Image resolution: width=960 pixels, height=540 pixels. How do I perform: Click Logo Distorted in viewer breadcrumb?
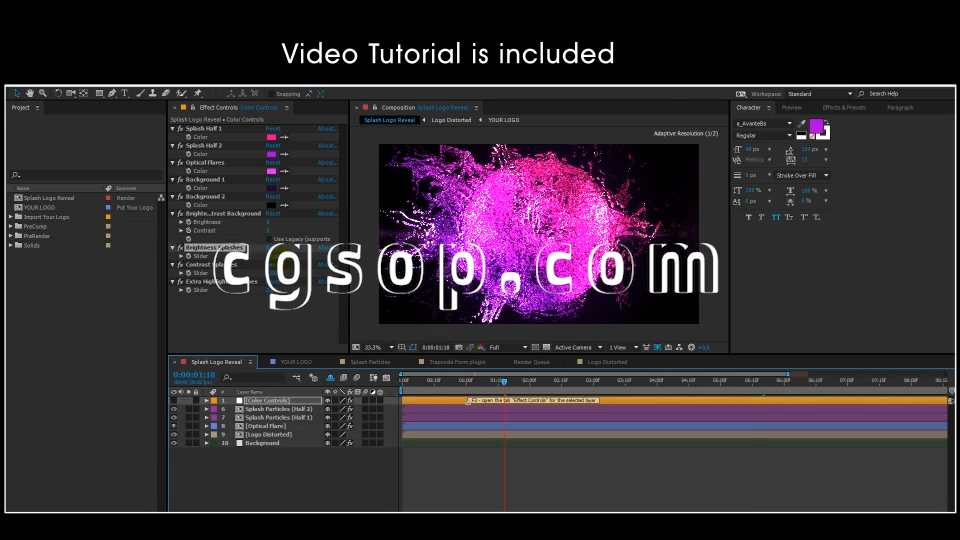451,120
